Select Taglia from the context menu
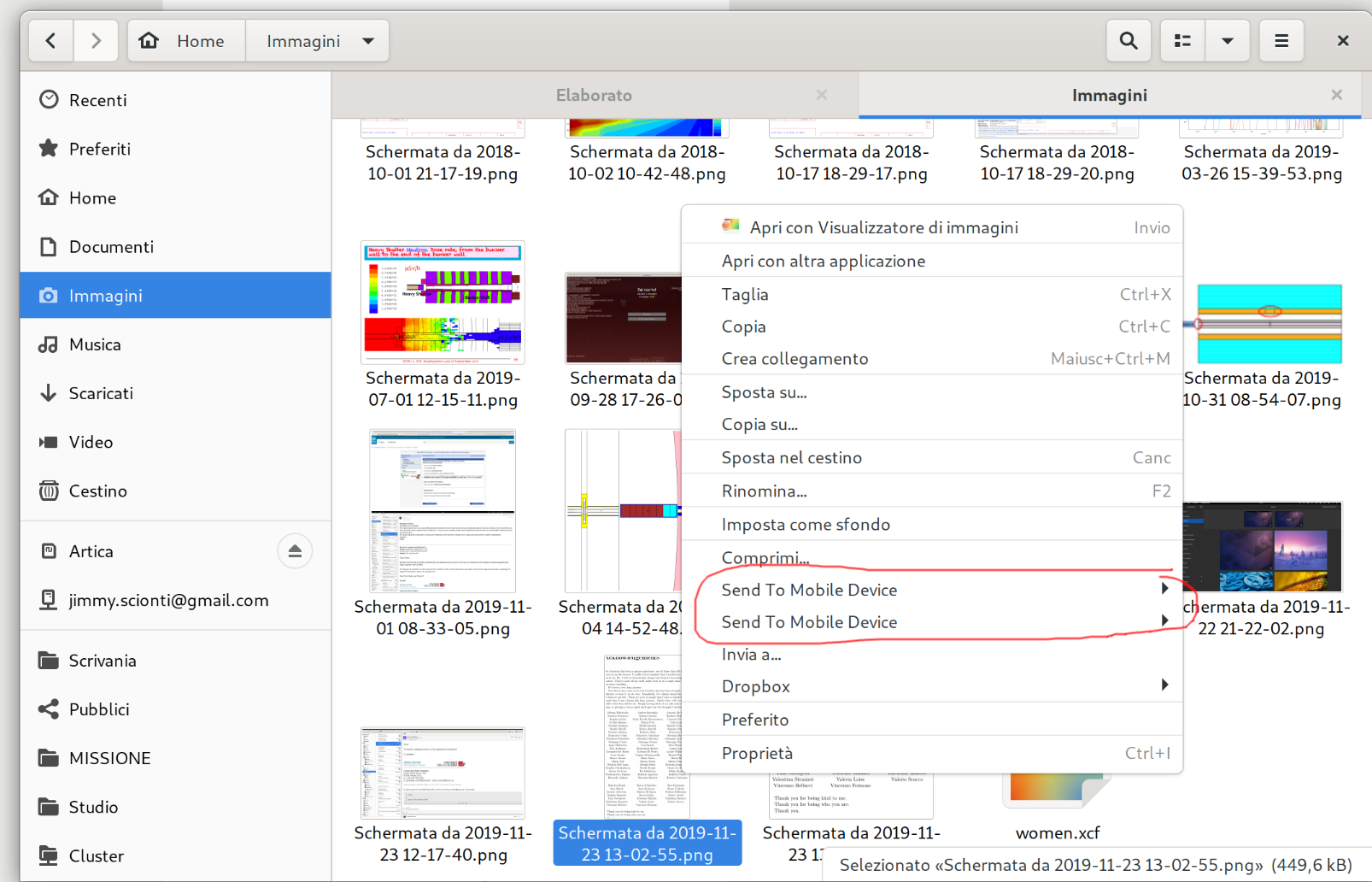 [932, 294]
